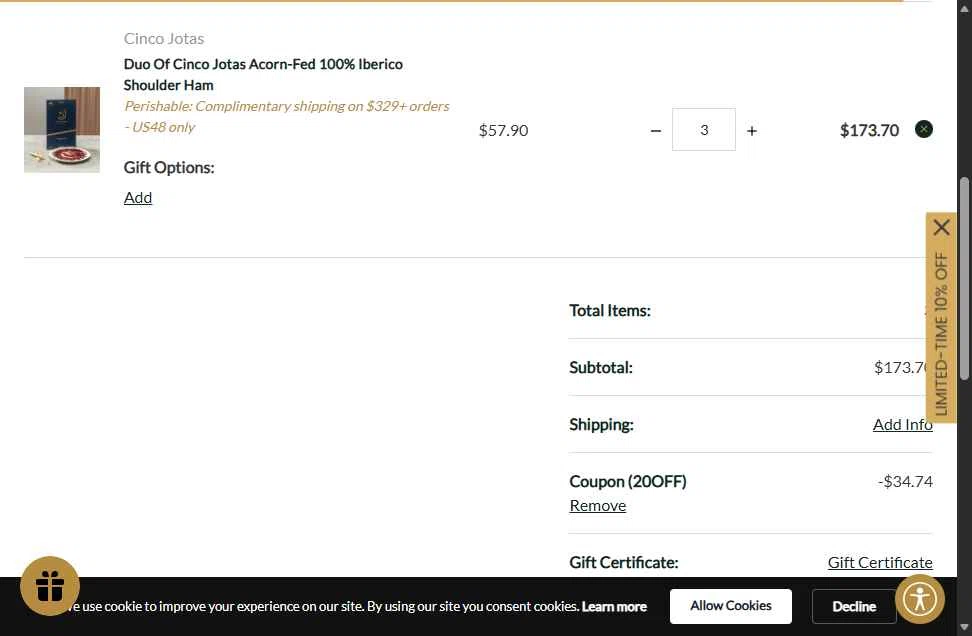Open the Duo Of Cinco Jotas product title

pos(263,74)
